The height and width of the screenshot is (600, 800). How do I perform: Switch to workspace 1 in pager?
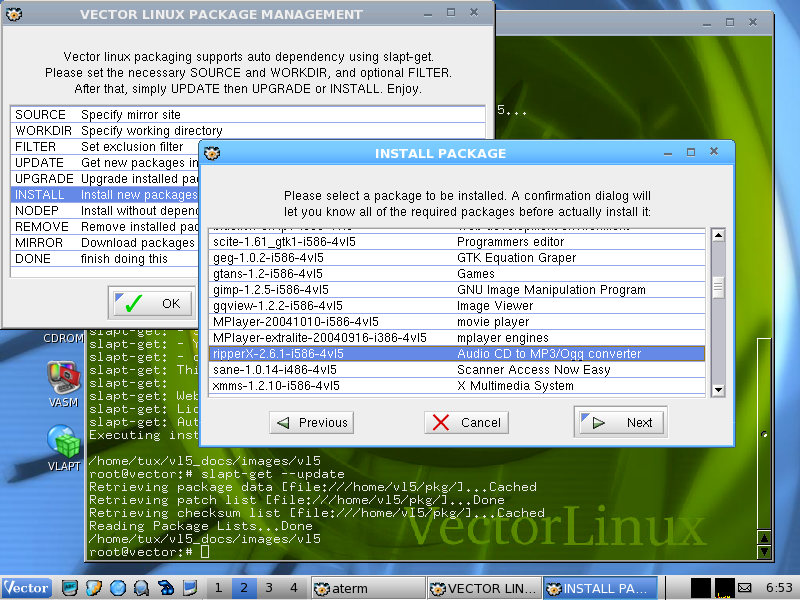pyautogui.click(x=218, y=587)
